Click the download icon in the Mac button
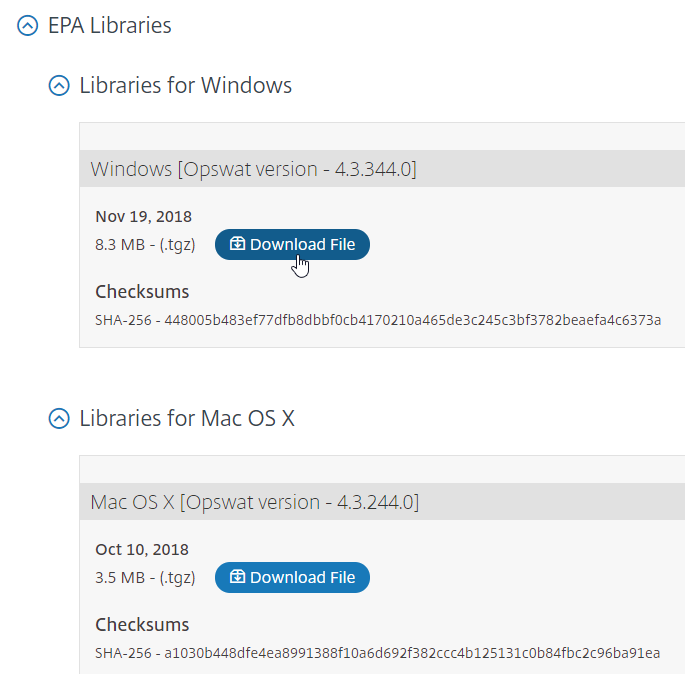 pyautogui.click(x=237, y=576)
